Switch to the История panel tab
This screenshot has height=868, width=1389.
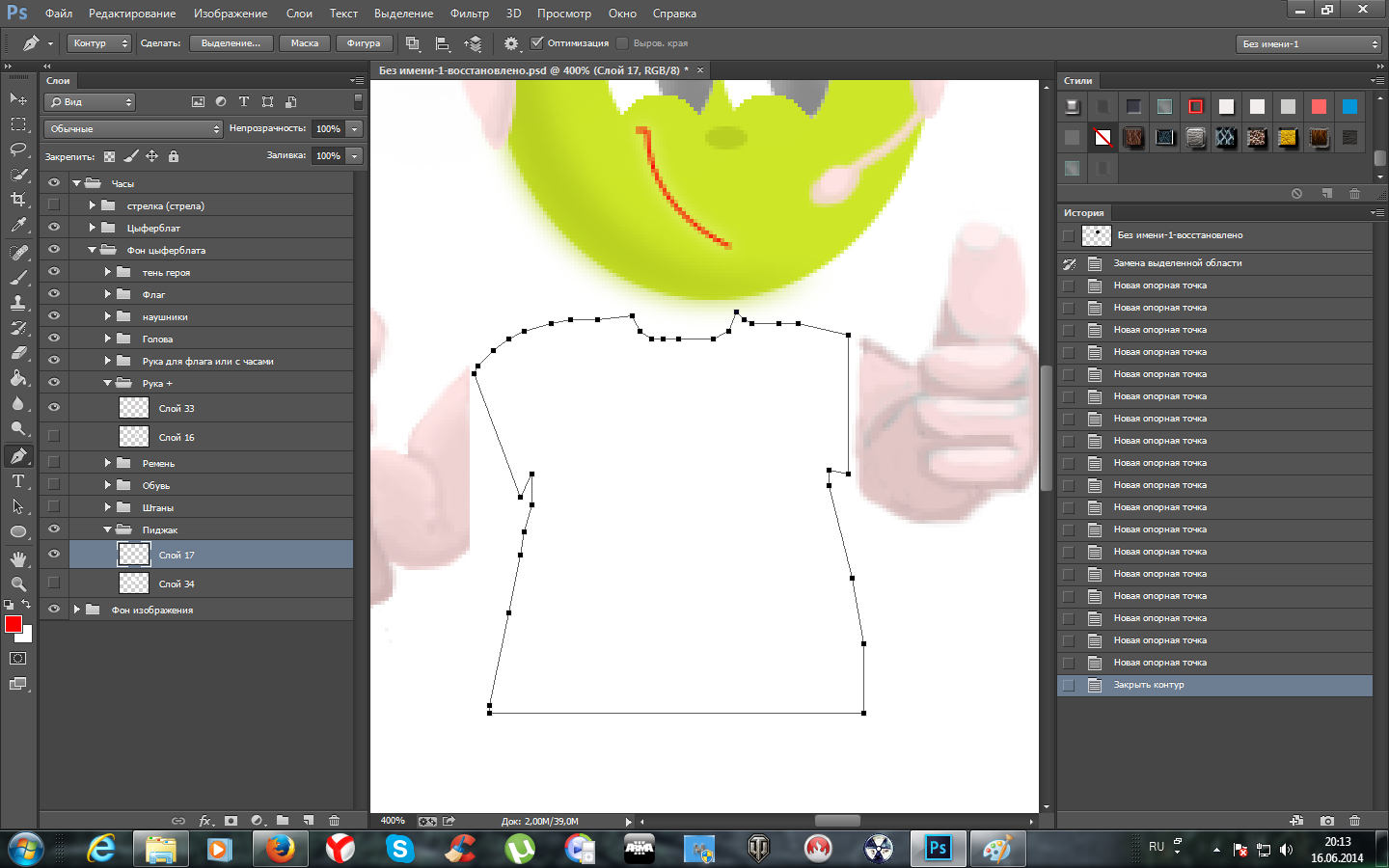coord(1084,213)
